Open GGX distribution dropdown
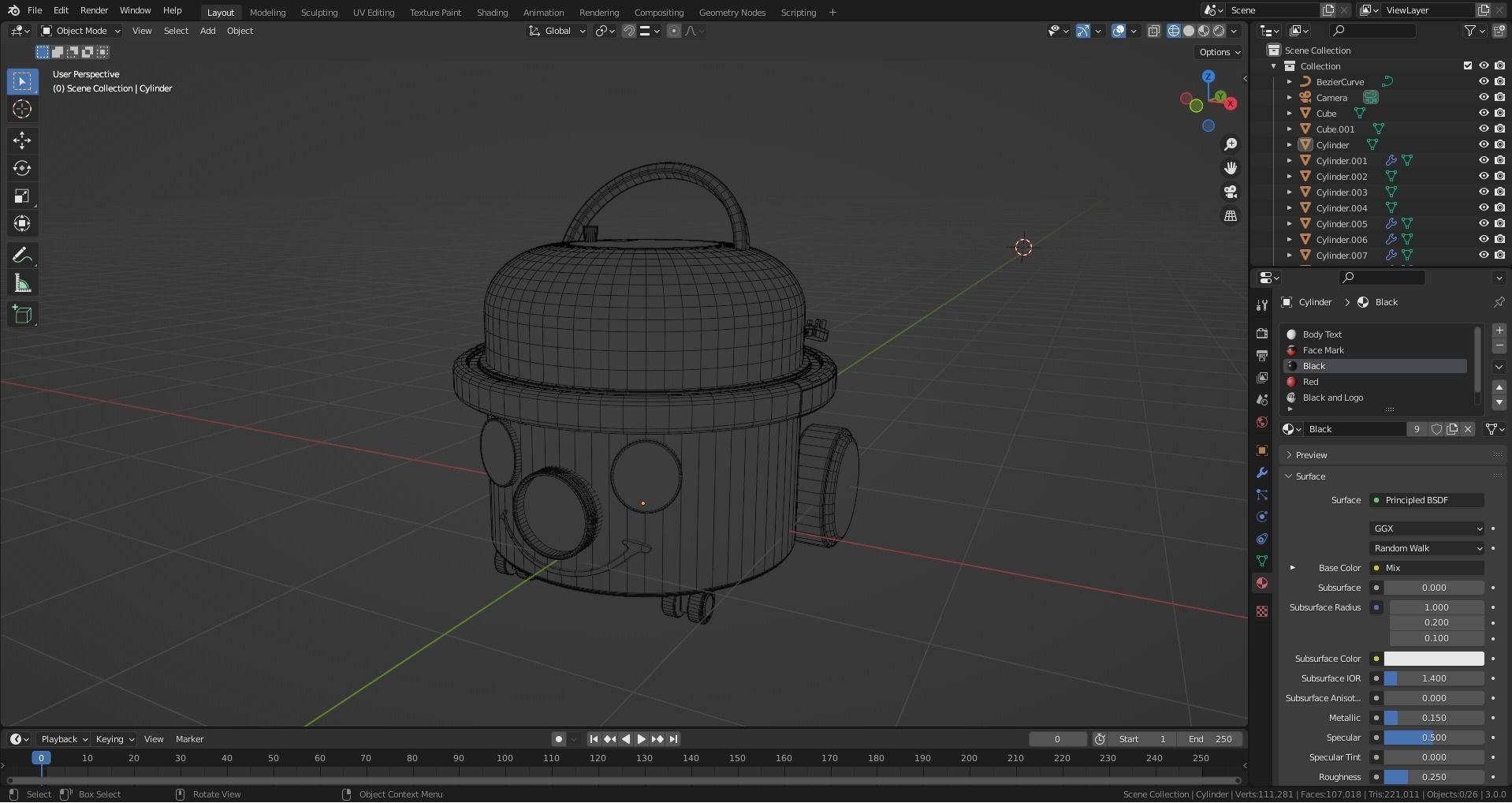This screenshot has width=1512, height=803. coord(1427,528)
